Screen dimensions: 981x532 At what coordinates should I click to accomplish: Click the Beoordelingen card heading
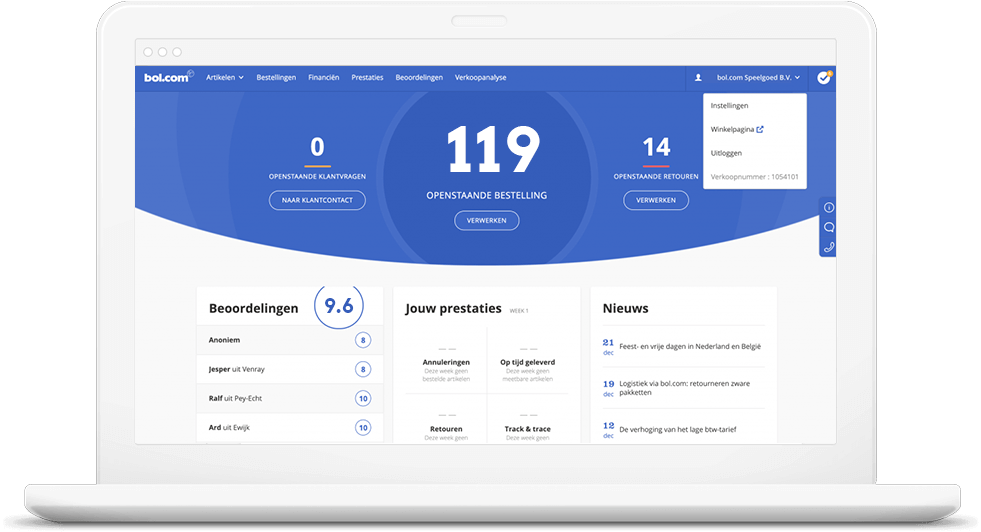pyautogui.click(x=253, y=308)
